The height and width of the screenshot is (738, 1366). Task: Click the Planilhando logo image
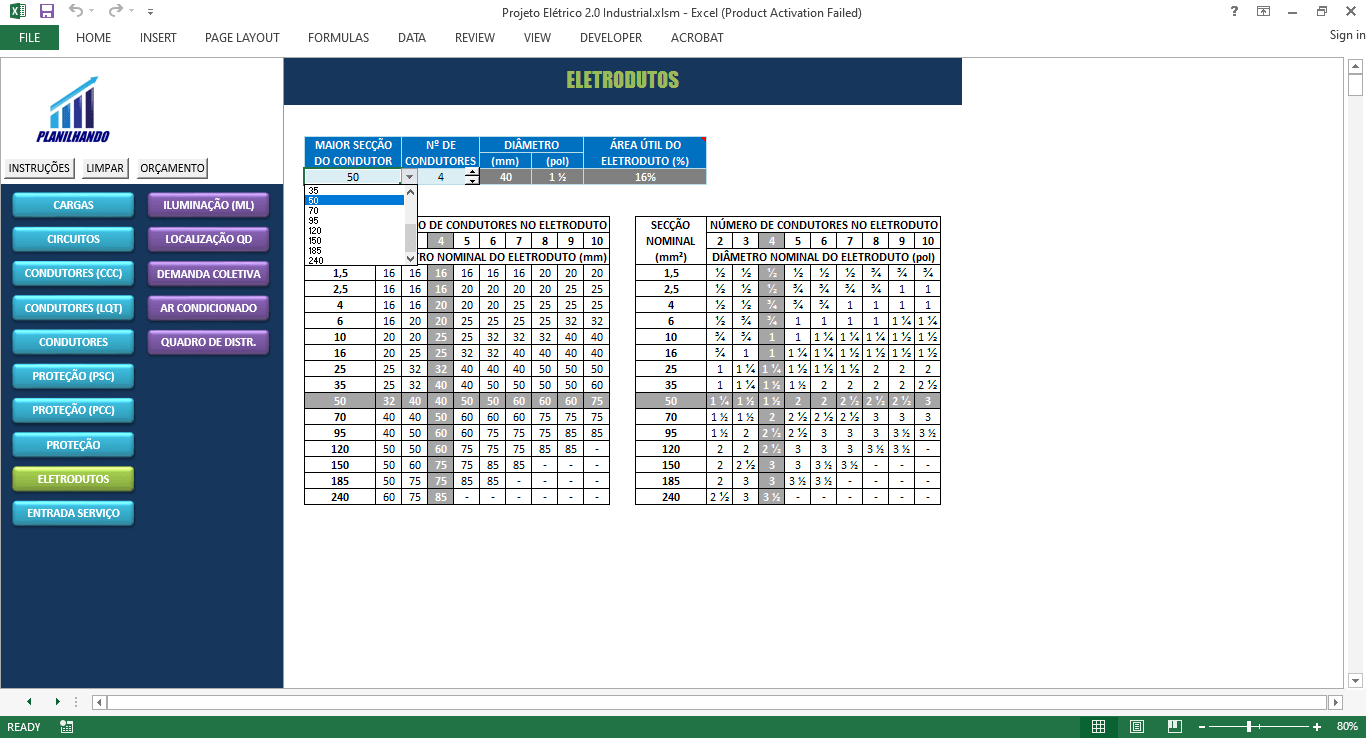coord(73,110)
